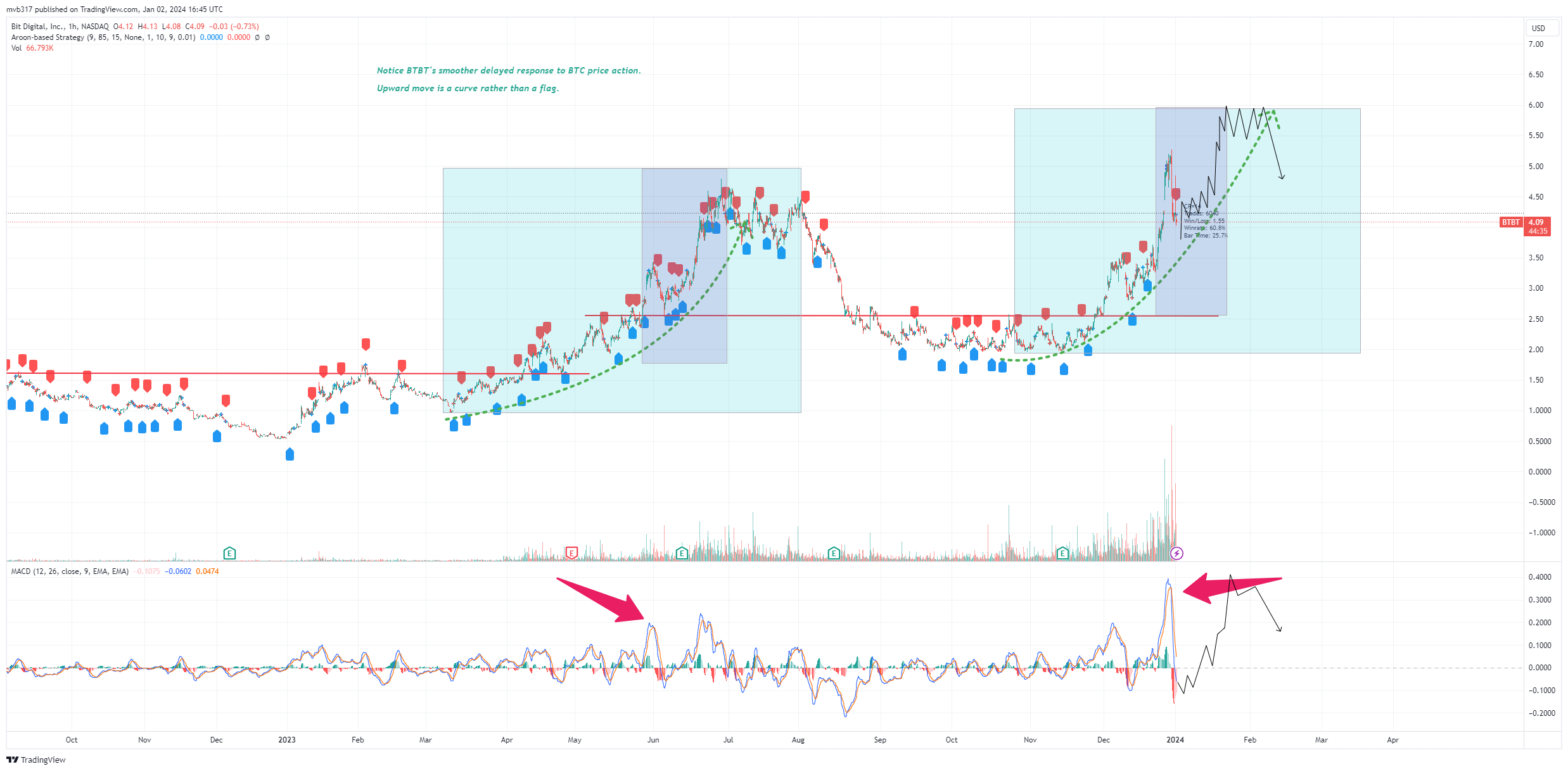The width and height of the screenshot is (1568, 771).
Task: Click the 5.50 price axis label
Action: pyautogui.click(x=1536, y=136)
